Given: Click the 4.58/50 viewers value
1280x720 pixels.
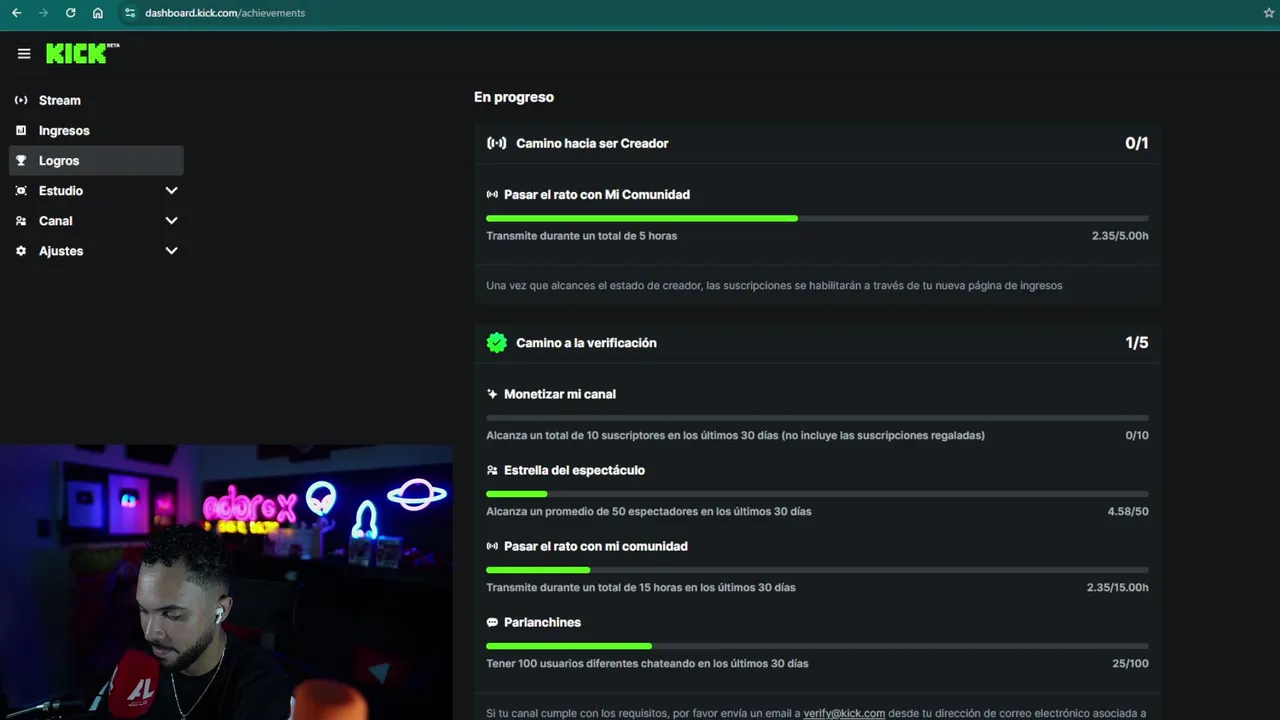Looking at the screenshot, I should coord(1128,511).
